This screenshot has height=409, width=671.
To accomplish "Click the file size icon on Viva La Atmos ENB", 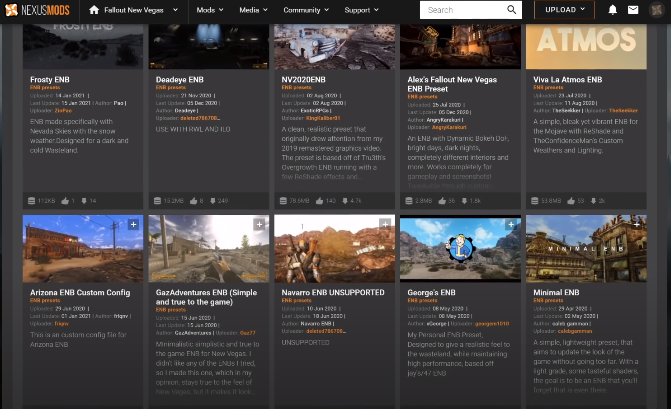I will (x=534, y=201).
